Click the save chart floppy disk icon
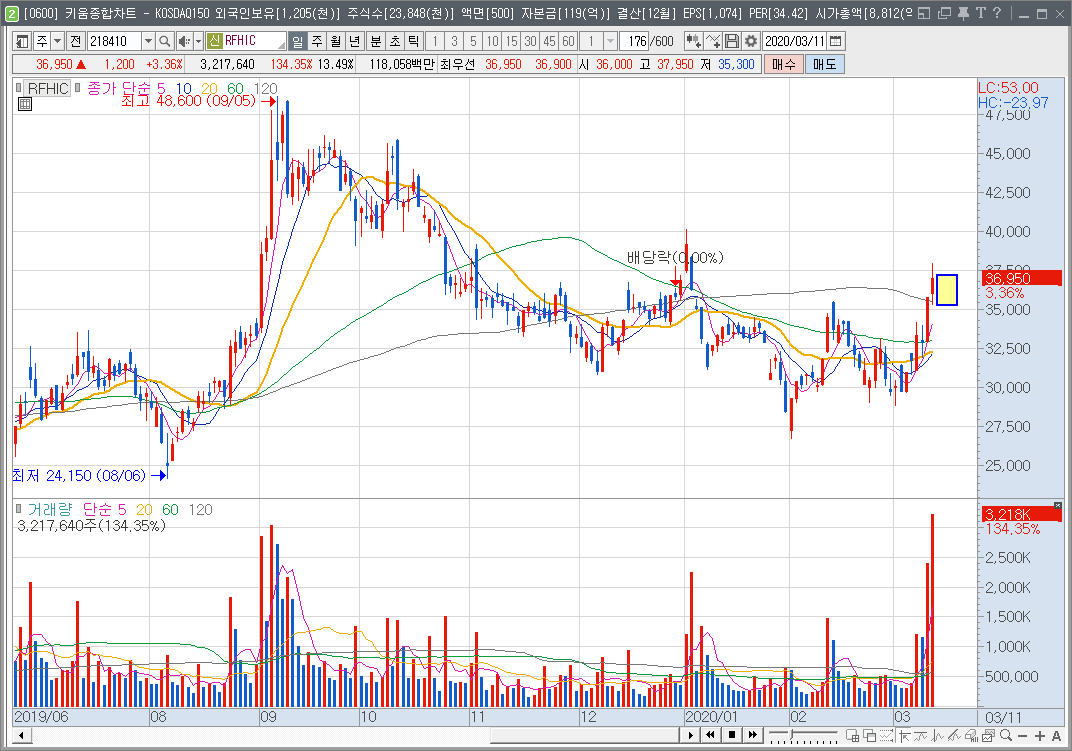Viewport: 1072px width, 751px height. pos(732,42)
